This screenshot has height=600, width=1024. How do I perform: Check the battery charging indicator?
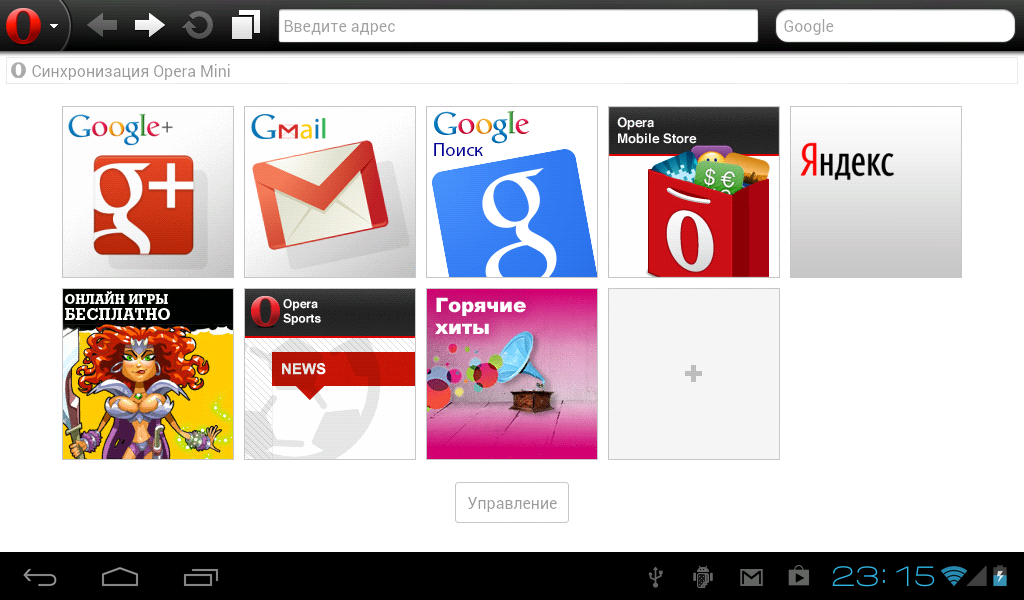point(1000,576)
